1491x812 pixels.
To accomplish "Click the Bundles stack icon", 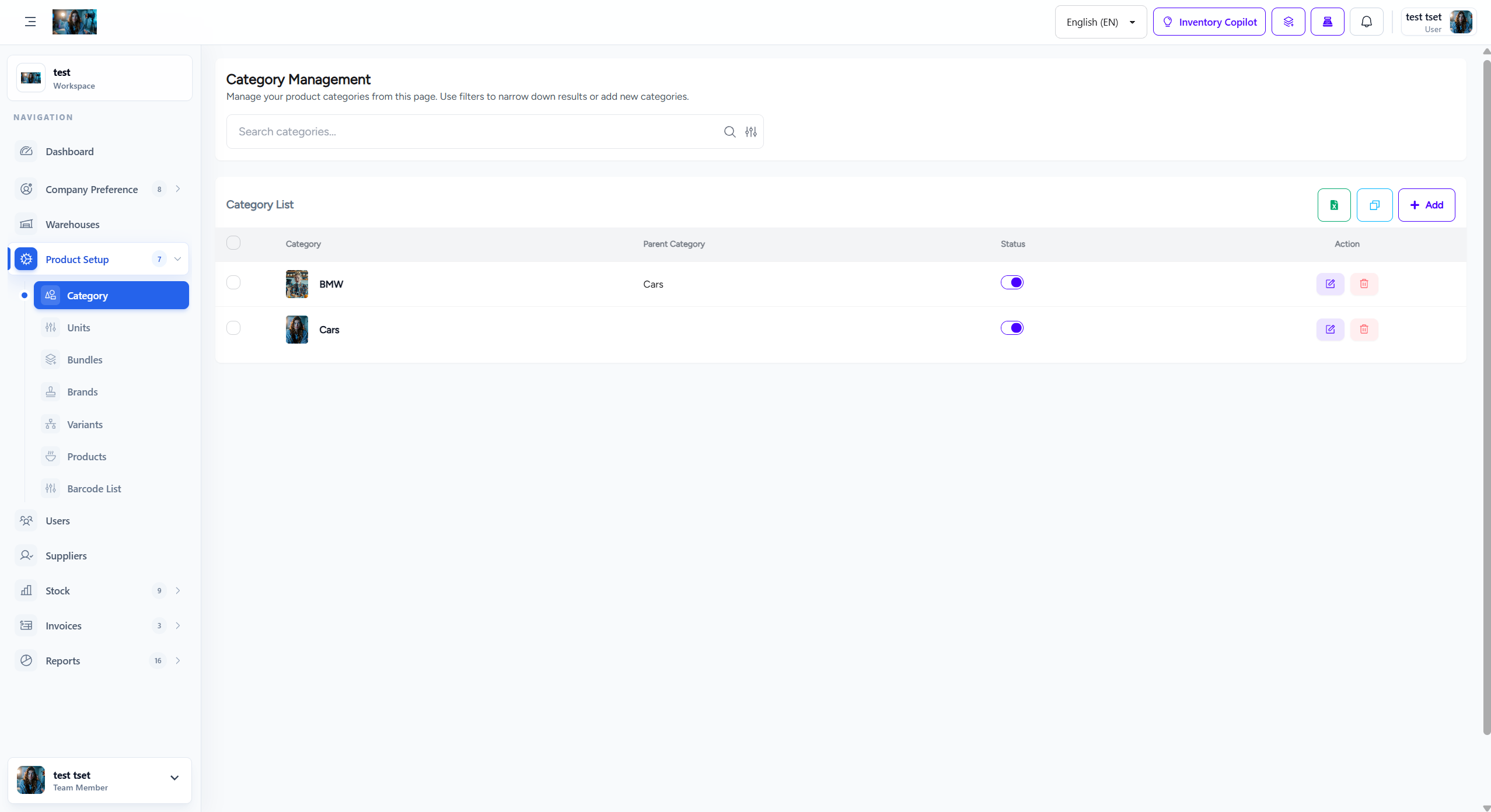I will tap(51, 360).
